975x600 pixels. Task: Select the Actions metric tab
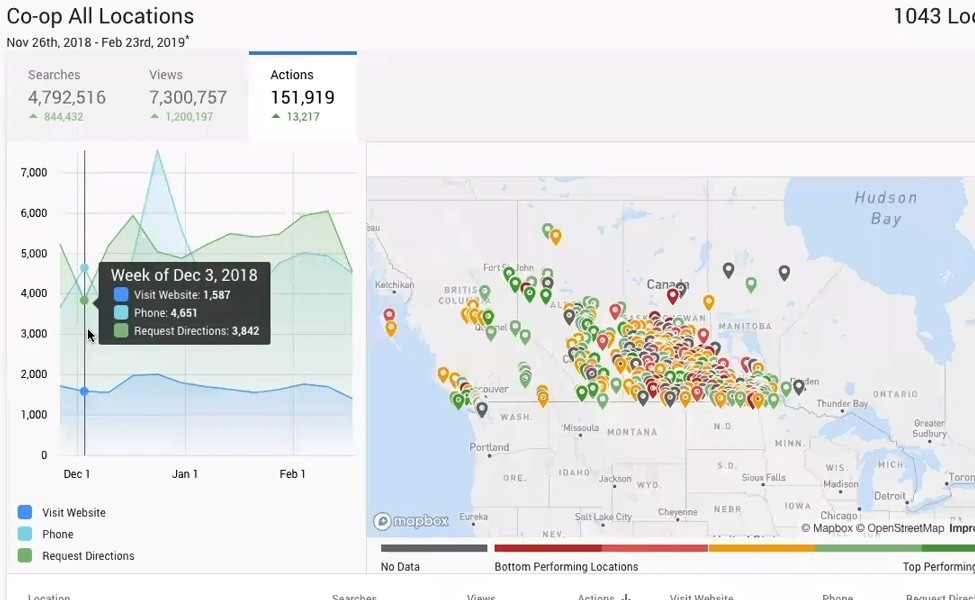[x=303, y=95]
